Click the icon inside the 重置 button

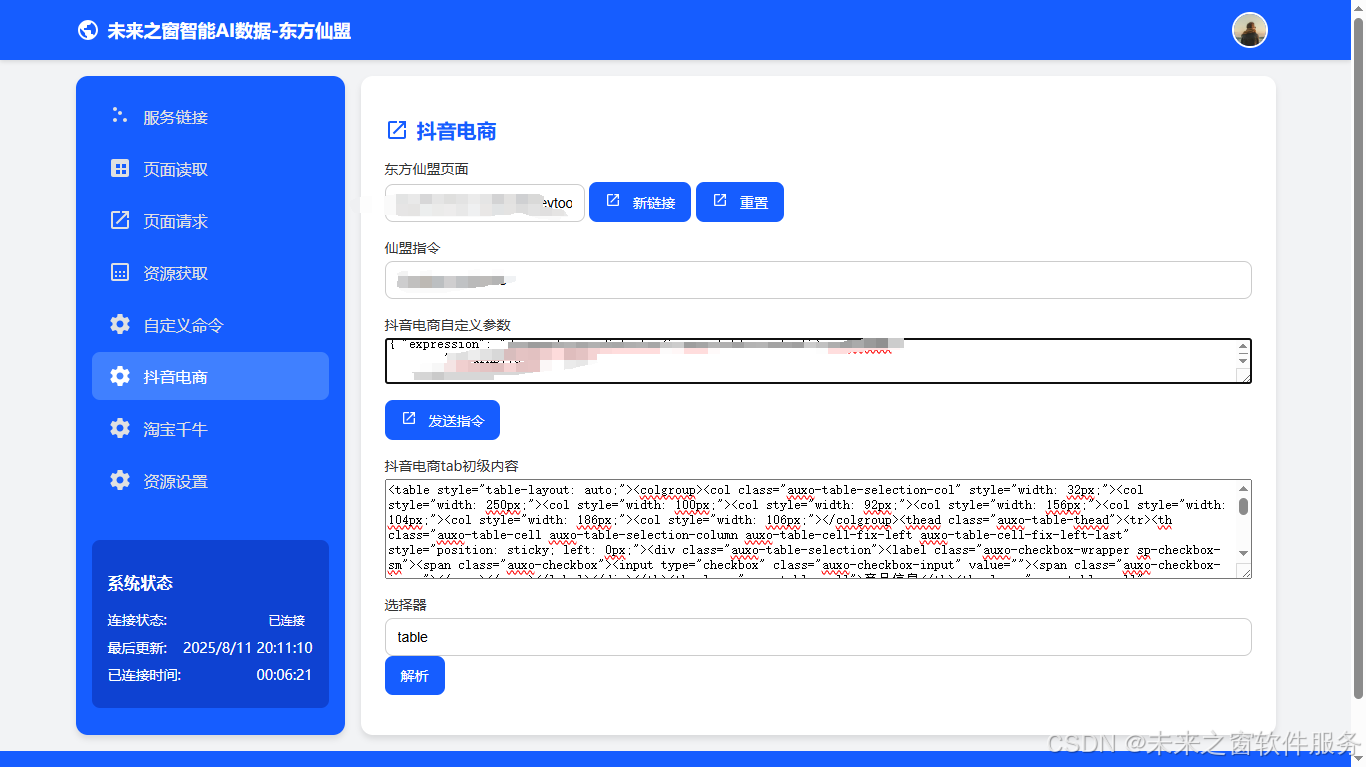[x=720, y=201]
